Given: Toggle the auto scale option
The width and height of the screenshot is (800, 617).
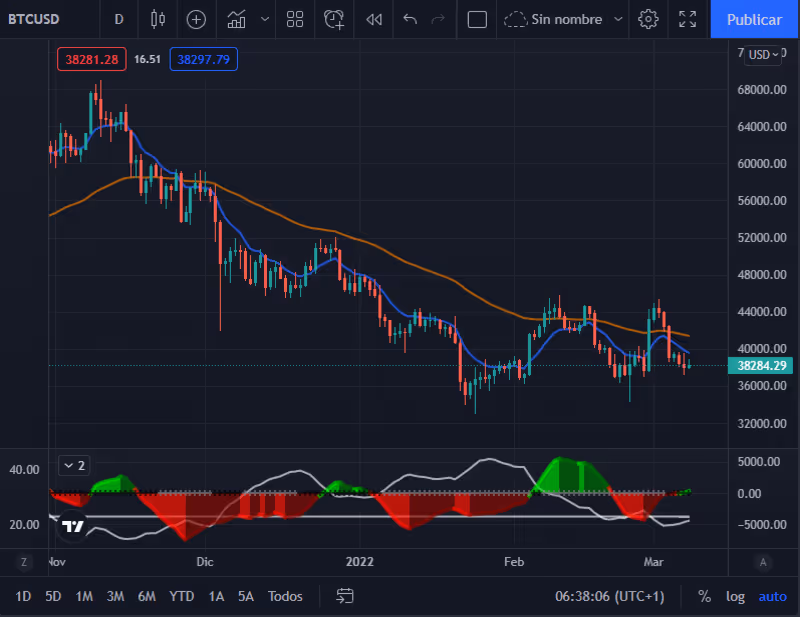Looking at the screenshot, I should (772, 596).
